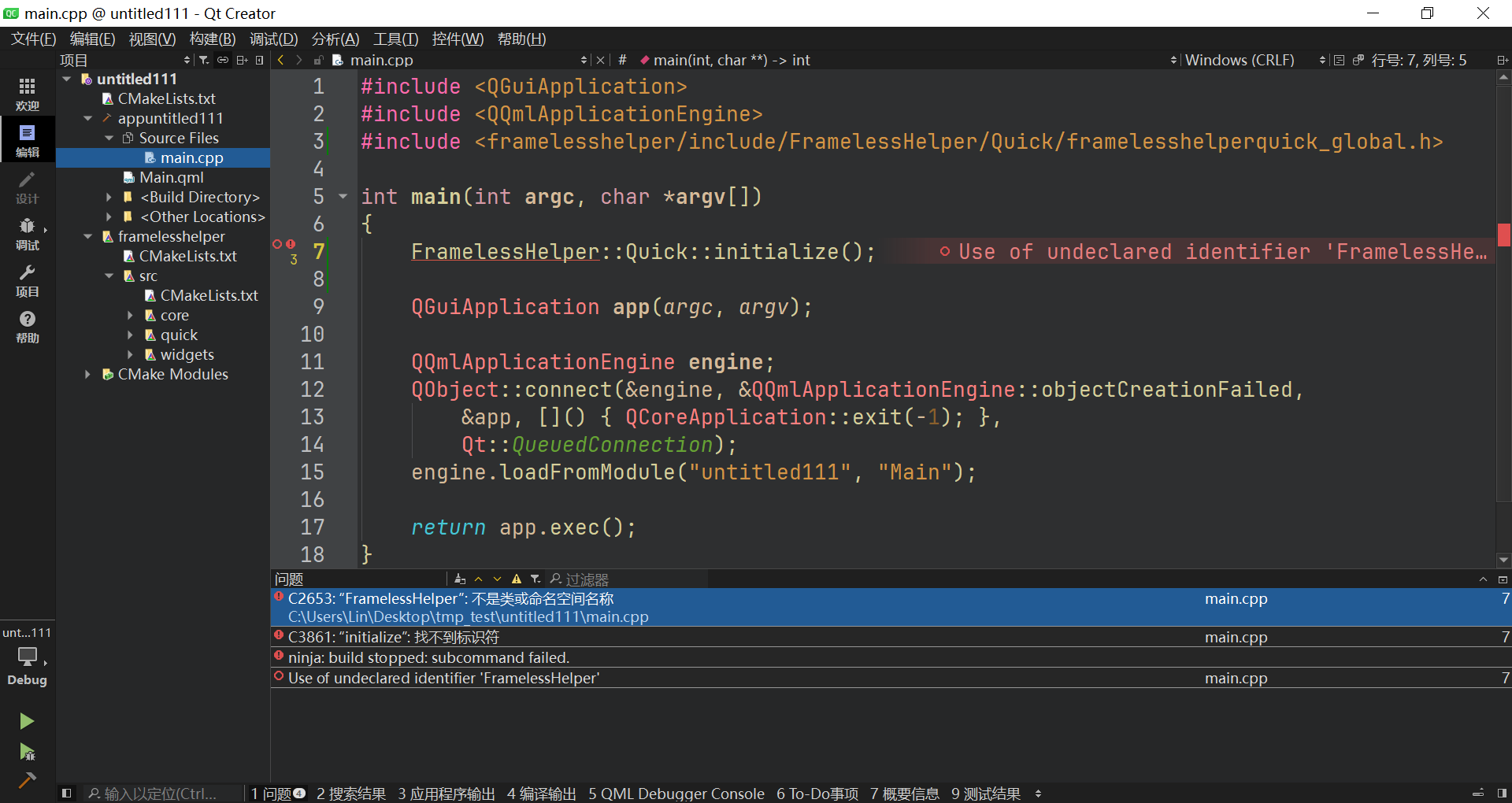
Task: Switch to the 编辑 (Edit) mode
Action: point(28,140)
